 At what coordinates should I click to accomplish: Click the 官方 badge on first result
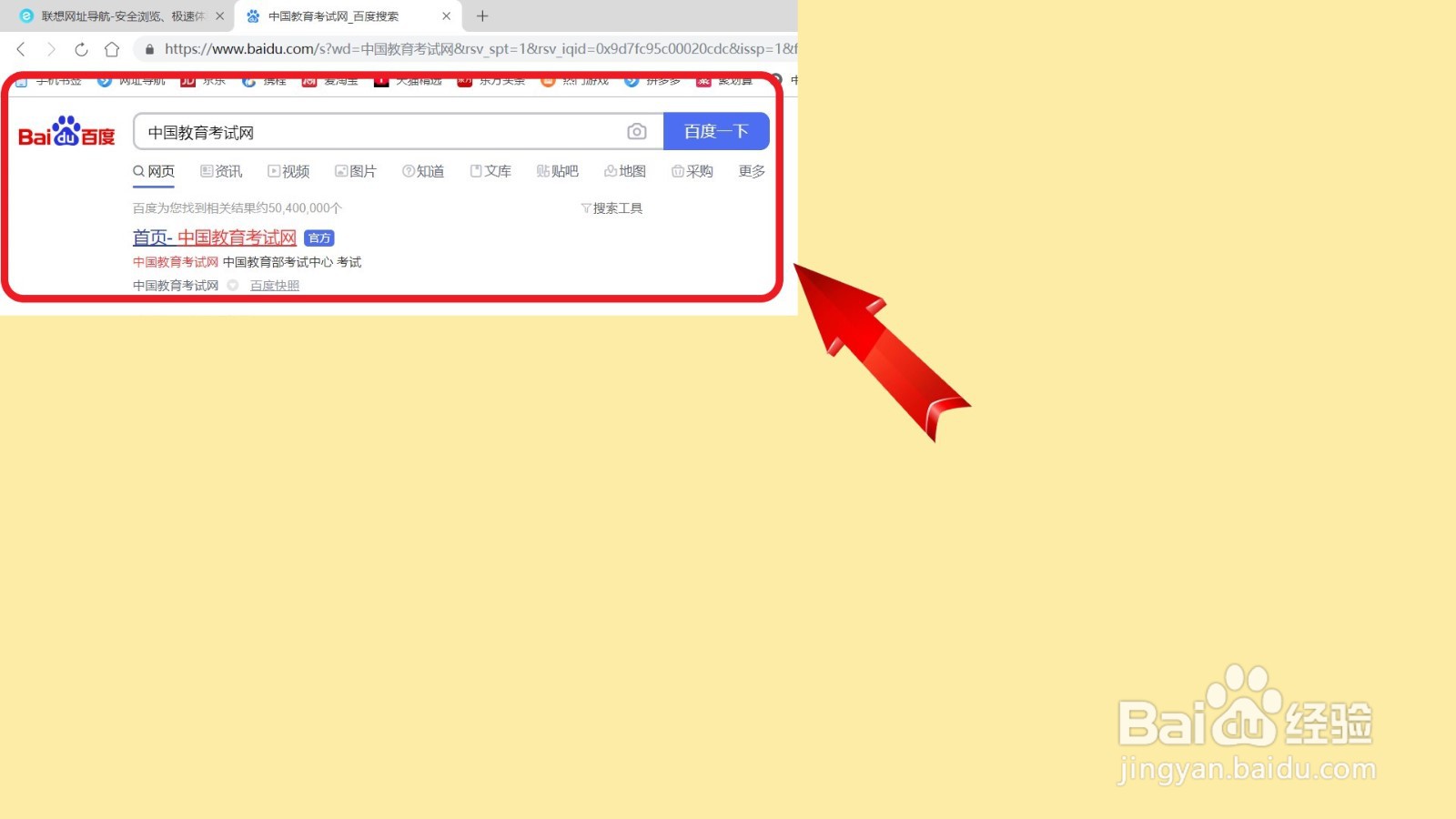point(319,238)
